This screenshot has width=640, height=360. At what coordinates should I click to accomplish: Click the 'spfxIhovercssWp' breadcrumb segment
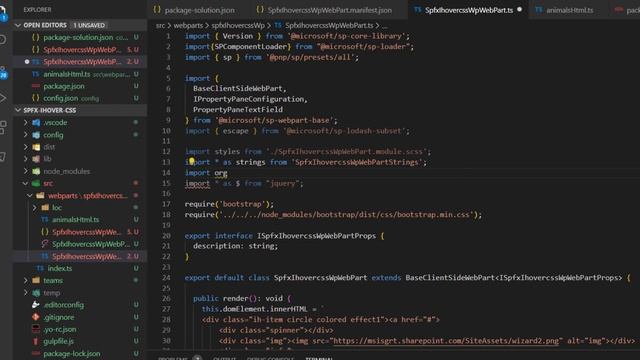[x=238, y=25]
